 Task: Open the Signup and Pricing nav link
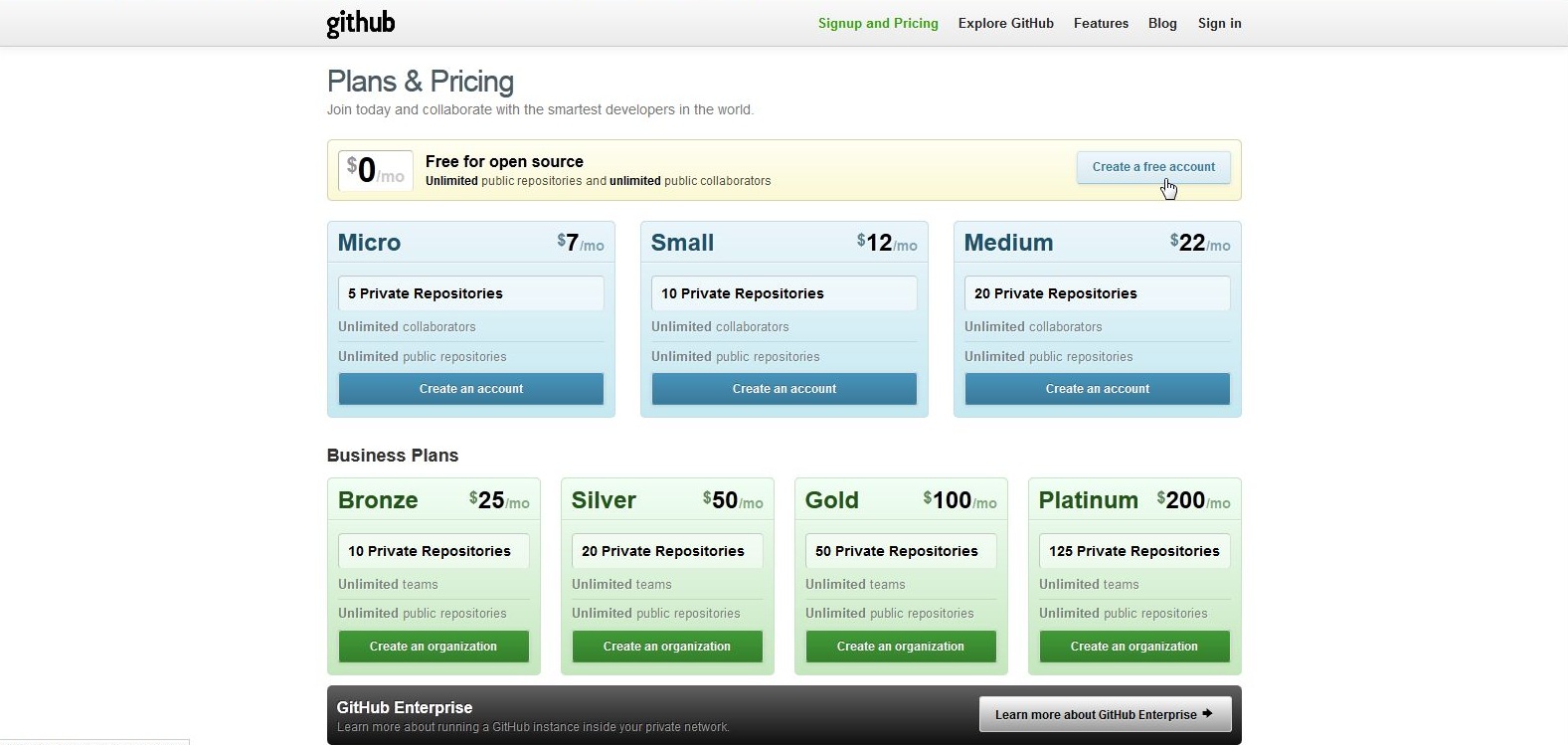point(878,23)
